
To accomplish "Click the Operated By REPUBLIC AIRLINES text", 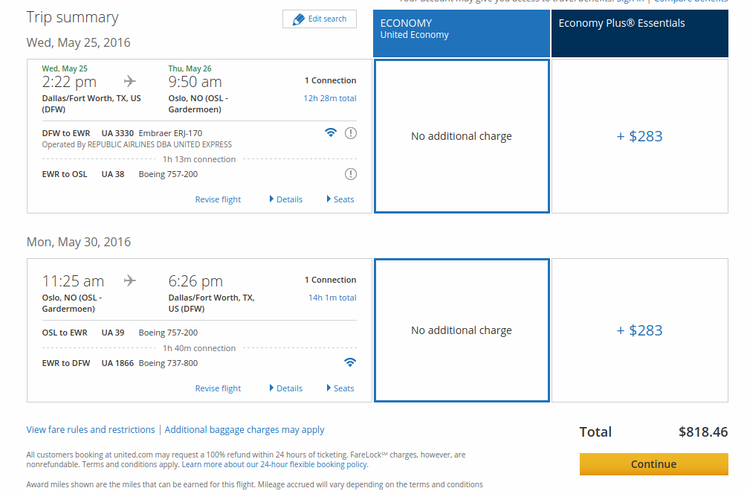I will (137, 144).
